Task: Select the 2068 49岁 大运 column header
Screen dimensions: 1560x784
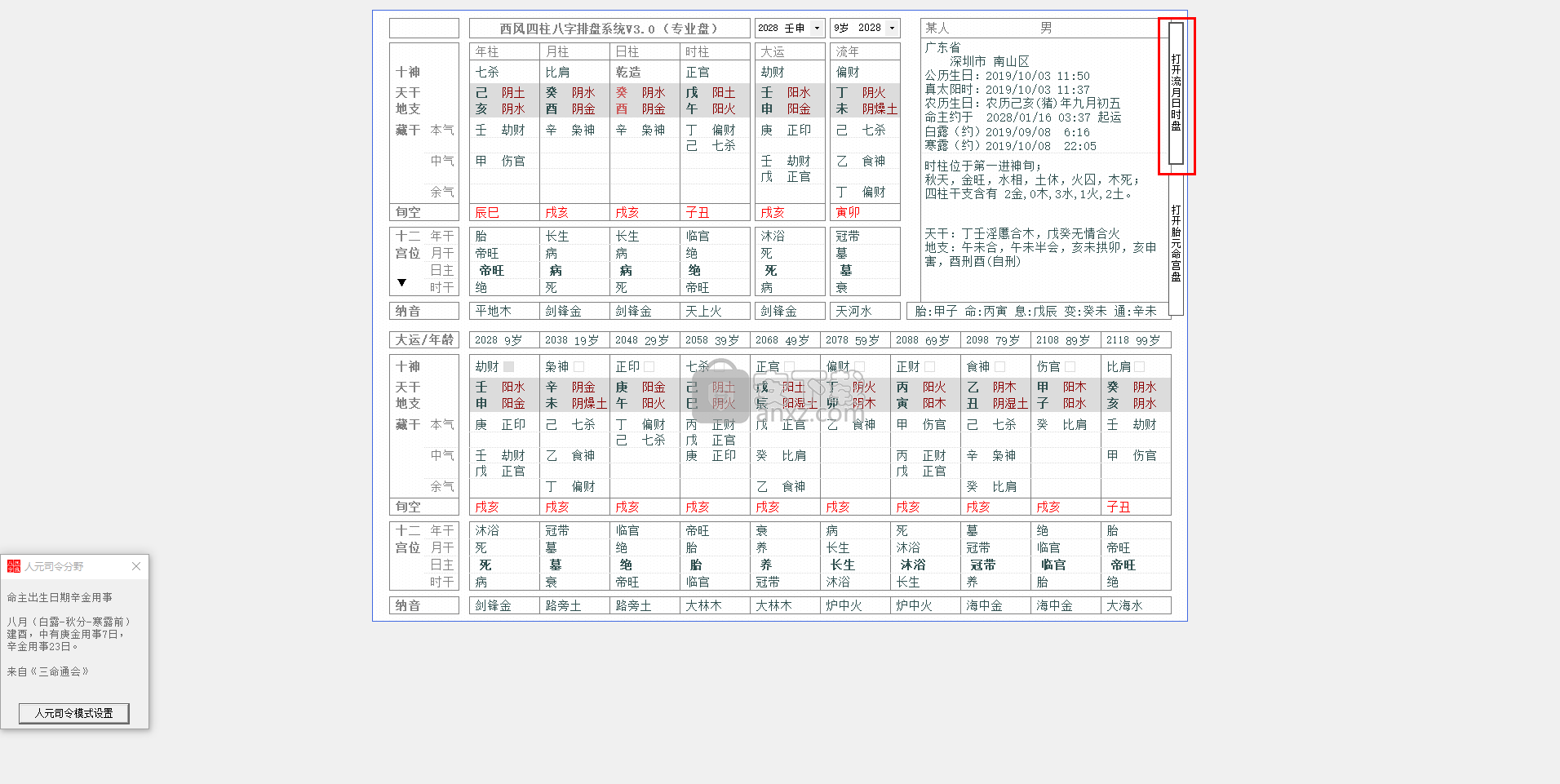Action: tap(785, 340)
